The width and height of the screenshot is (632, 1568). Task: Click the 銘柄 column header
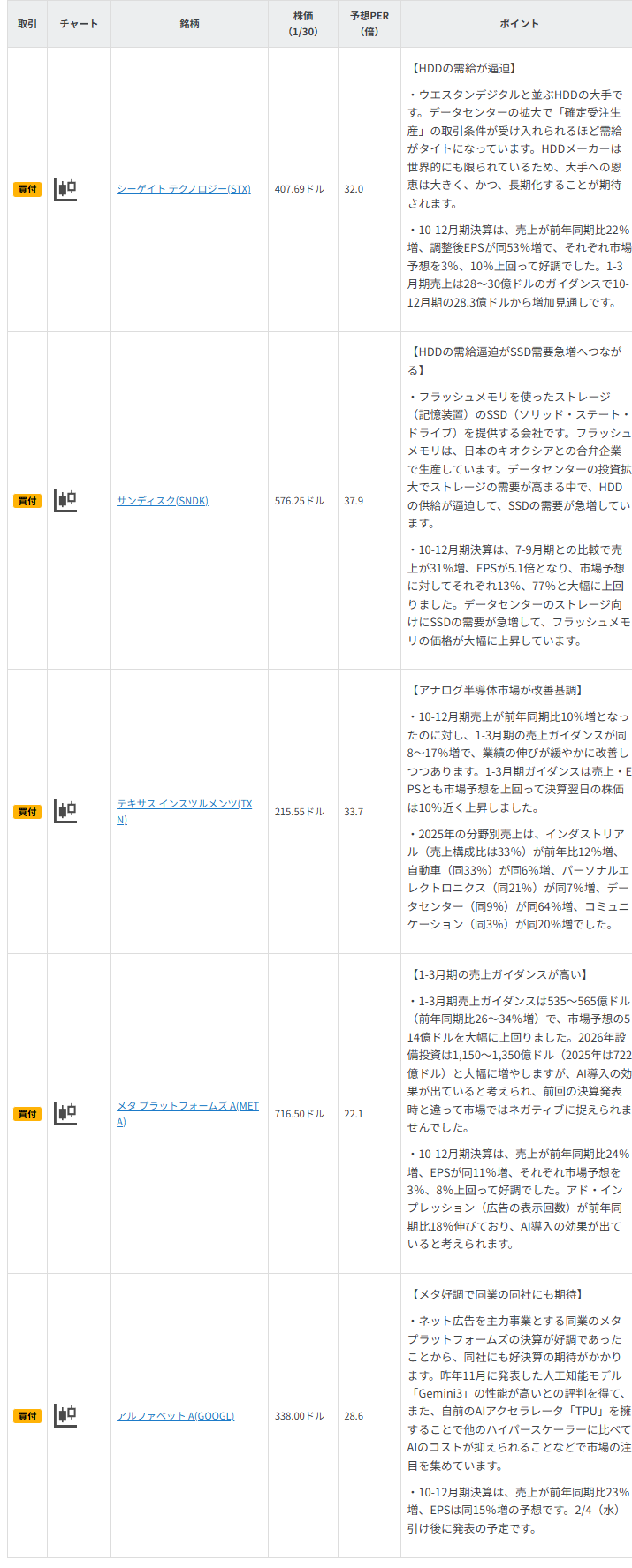[189, 24]
